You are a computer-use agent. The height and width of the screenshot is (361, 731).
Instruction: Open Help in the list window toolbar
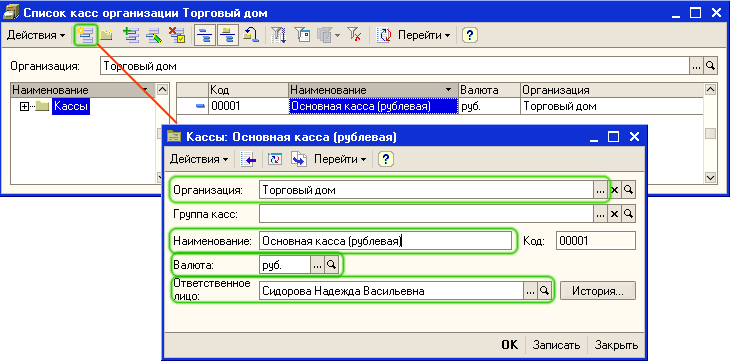tap(470, 35)
